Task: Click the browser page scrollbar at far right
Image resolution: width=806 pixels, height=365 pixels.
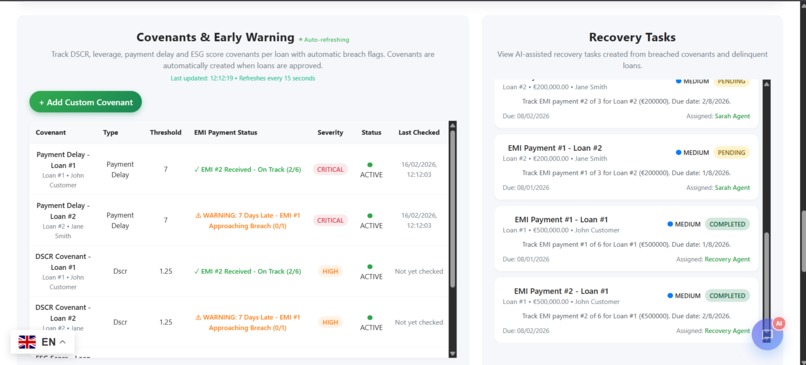Action: [803, 242]
